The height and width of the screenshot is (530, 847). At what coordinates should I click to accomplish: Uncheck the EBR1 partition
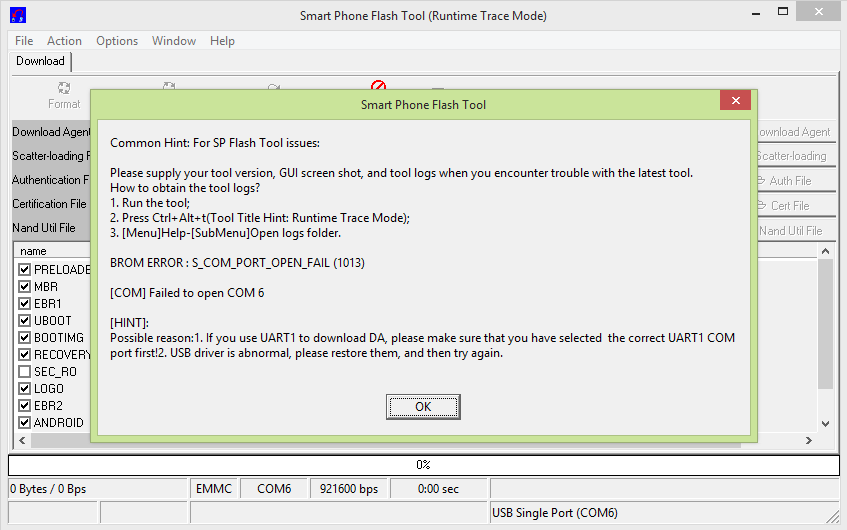coord(24,303)
